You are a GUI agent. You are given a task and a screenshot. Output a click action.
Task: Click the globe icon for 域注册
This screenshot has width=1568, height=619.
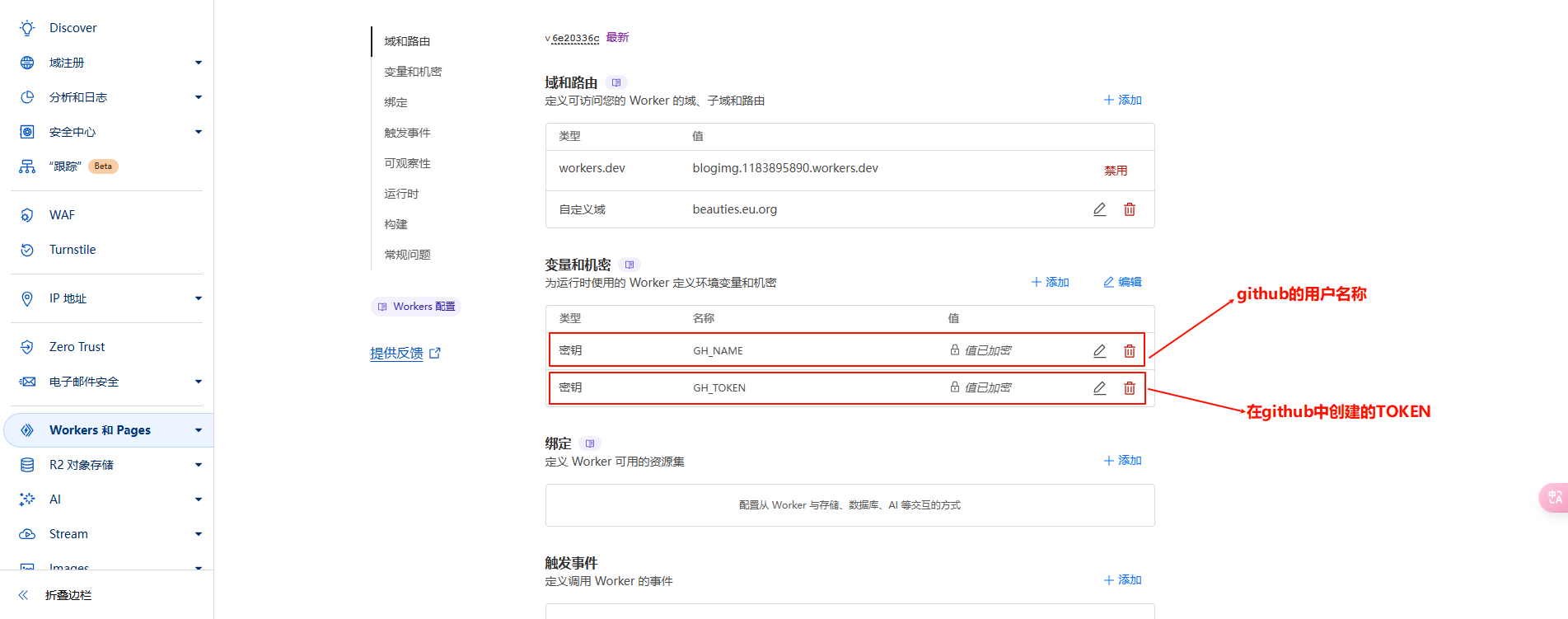pyautogui.click(x=27, y=63)
